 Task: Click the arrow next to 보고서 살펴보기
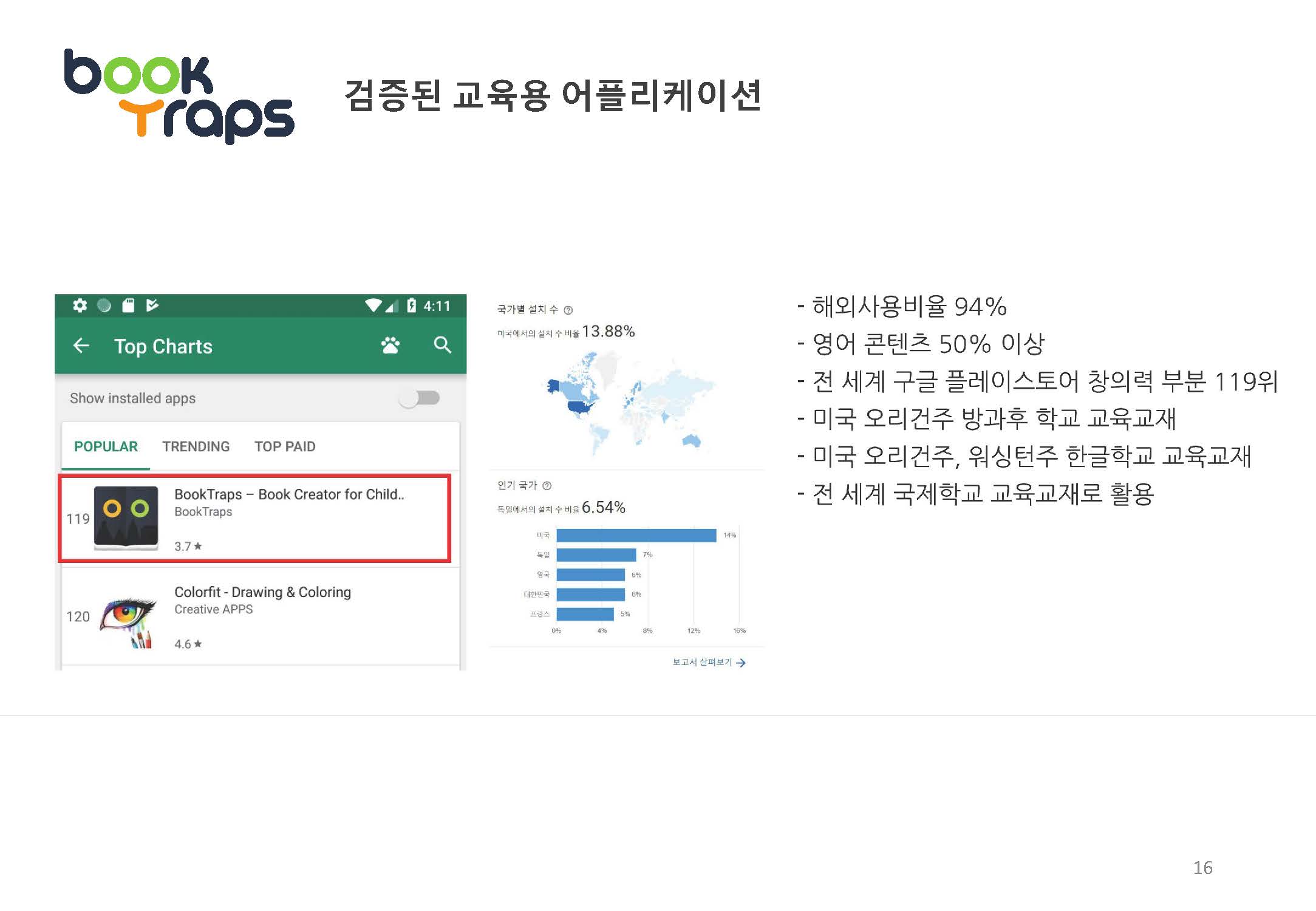[741, 663]
